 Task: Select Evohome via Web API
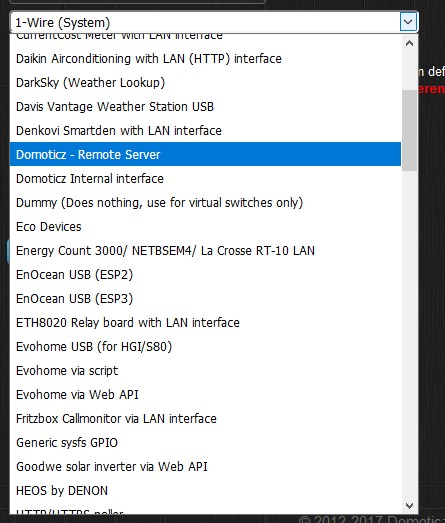[x=205, y=395]
